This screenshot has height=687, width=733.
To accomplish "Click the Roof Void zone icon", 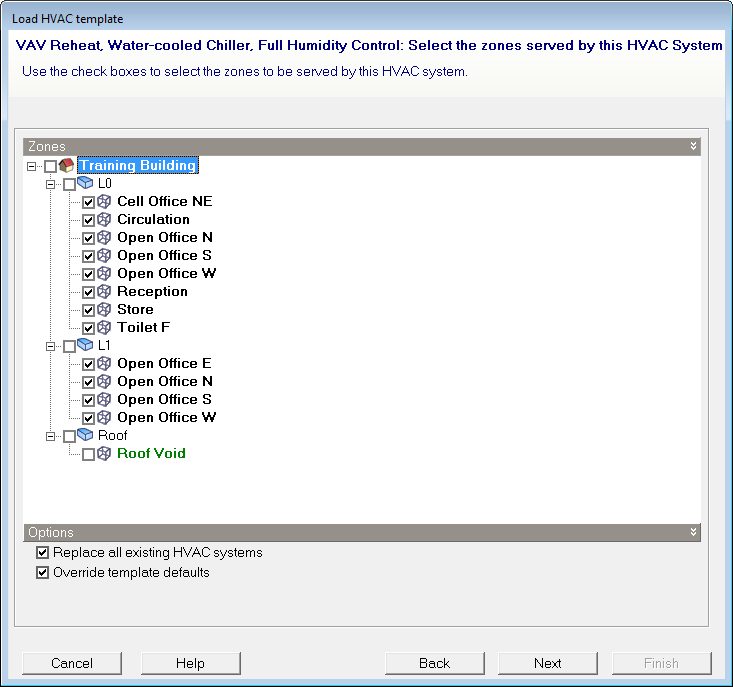I will (x=104, y=454).
